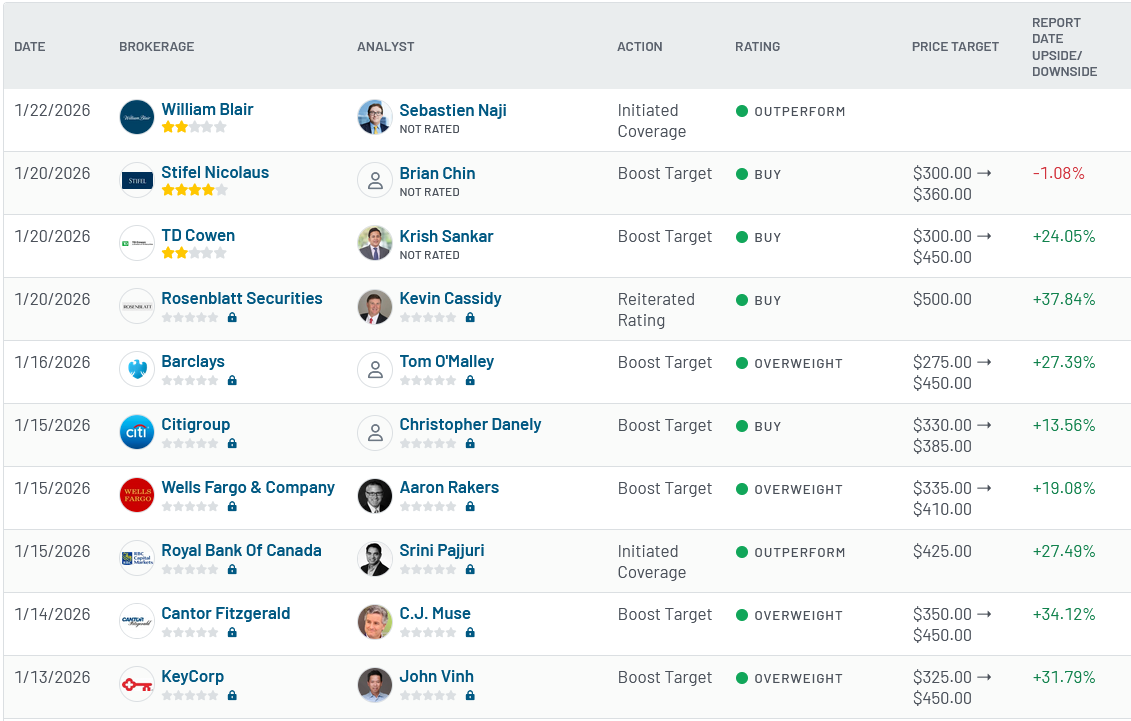
Task: Click the KeyCorp red key logo icon
Action: click(136, 684)
